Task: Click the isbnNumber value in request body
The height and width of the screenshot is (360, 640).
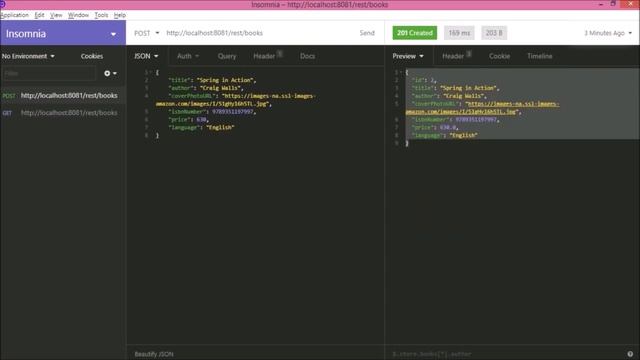Action: pos(233,112)
